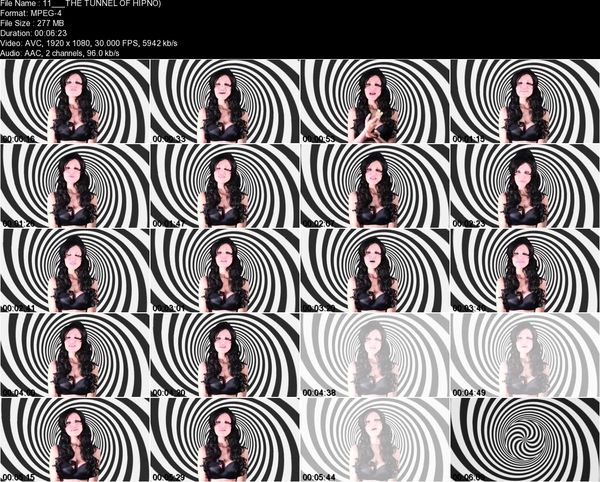Choose the frame stamped 00:03:01
Screen dimensions: 600x482
(225, 270)
